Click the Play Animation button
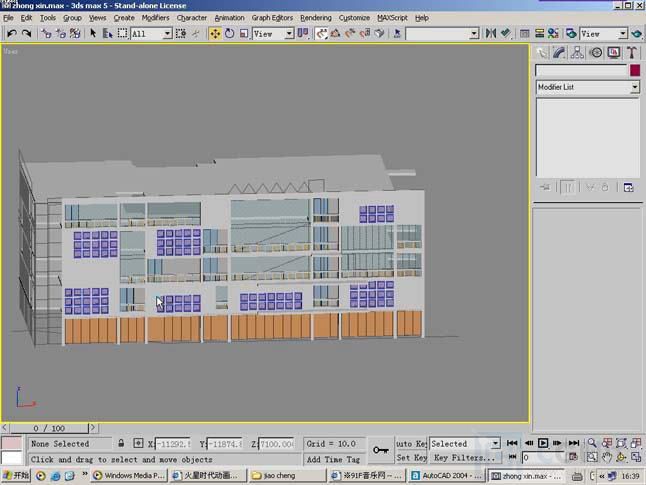Screen dimensions: 646x485 (543, 443)
